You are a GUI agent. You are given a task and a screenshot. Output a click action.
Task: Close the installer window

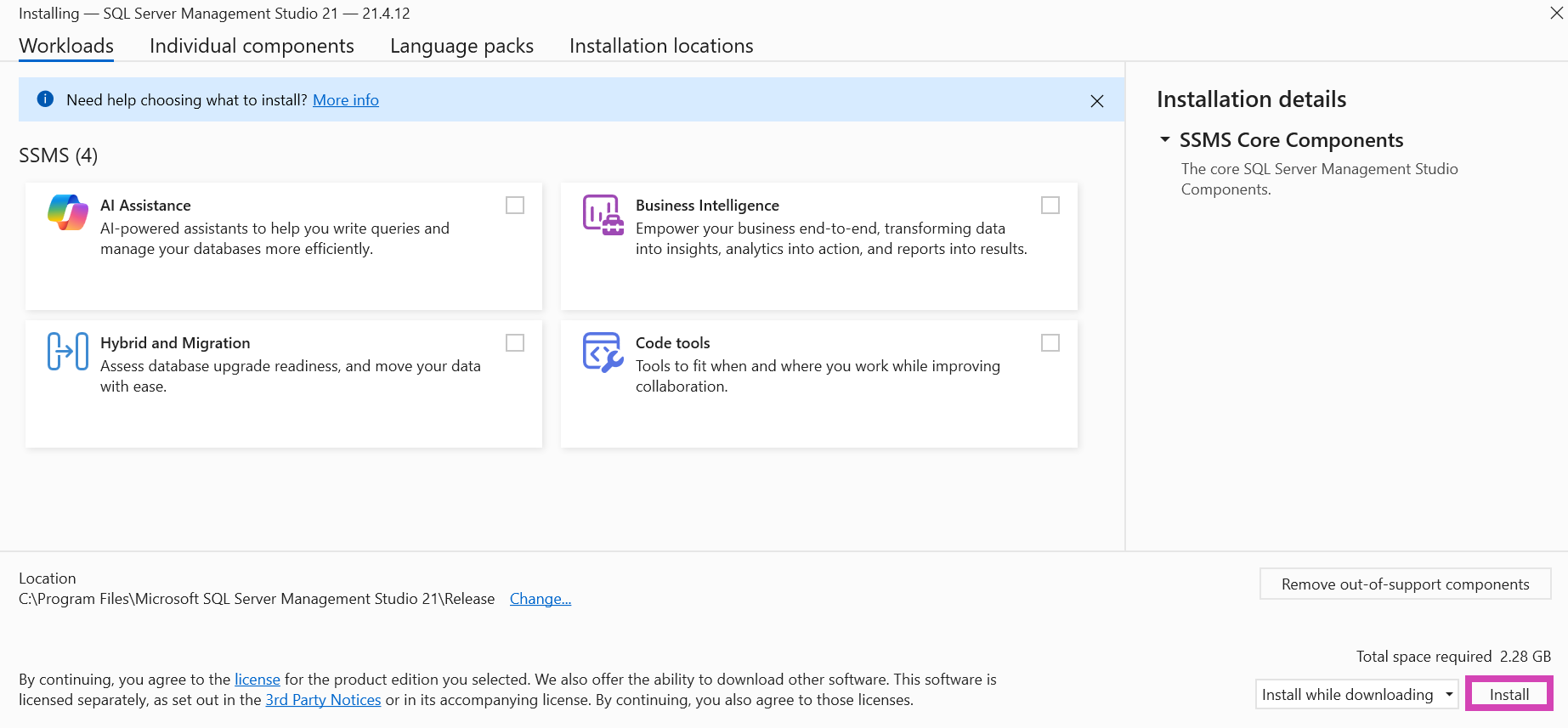pyautogui.click(x=1556, y=13)
